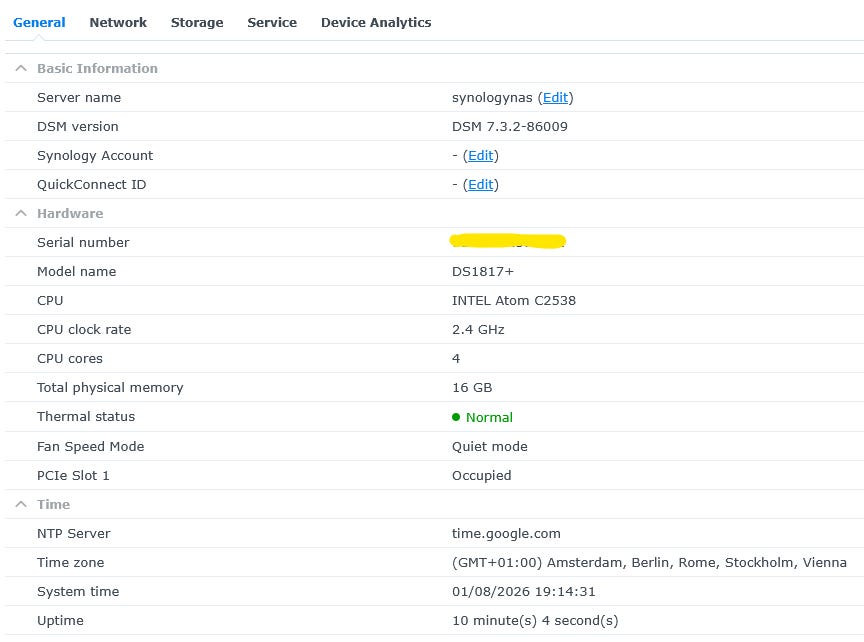Click the 16 GB memory value
Screen dimensions: 864x642
pyautogui.click(x=472, y=387)
